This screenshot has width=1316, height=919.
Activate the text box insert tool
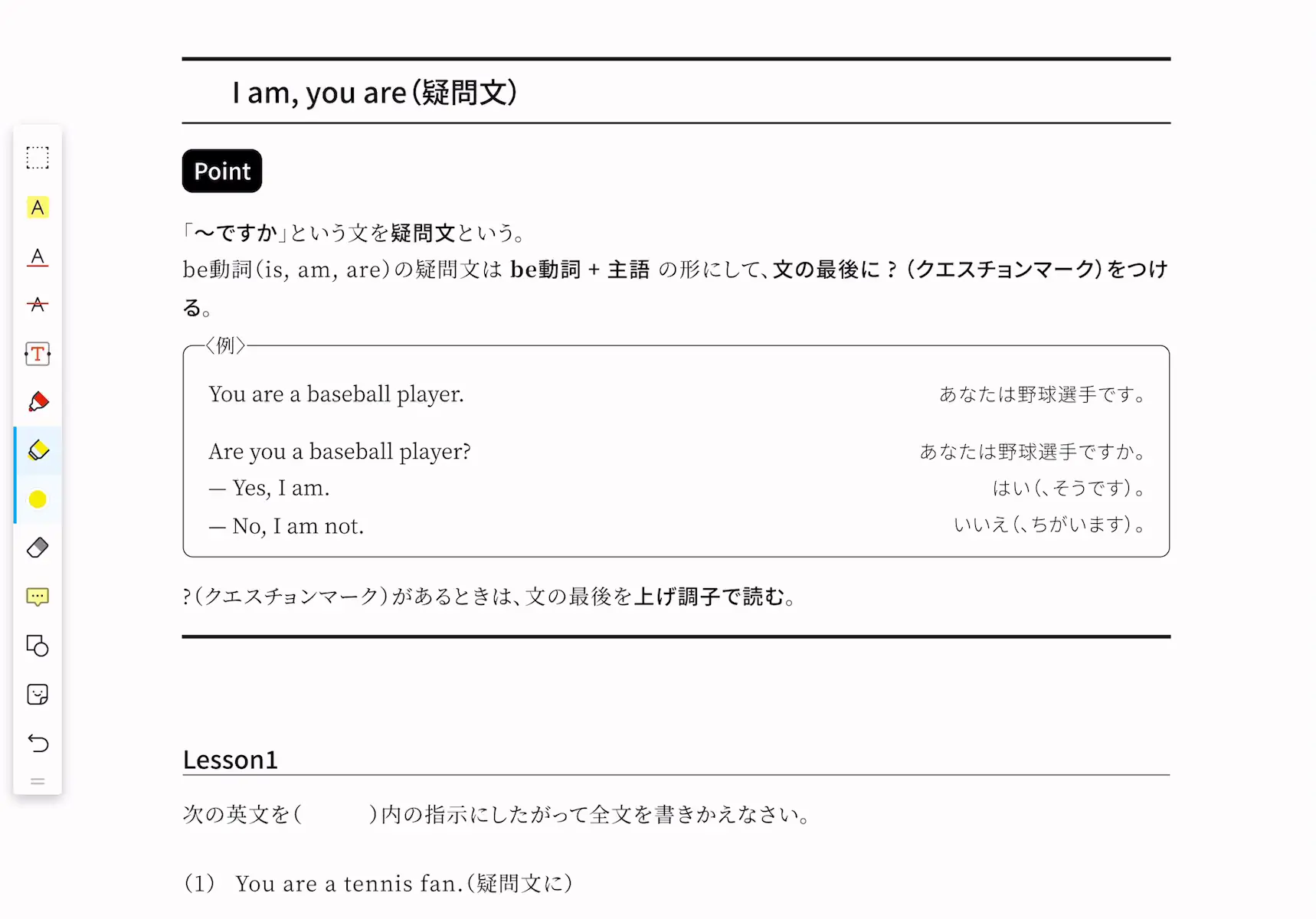[38, 354]
